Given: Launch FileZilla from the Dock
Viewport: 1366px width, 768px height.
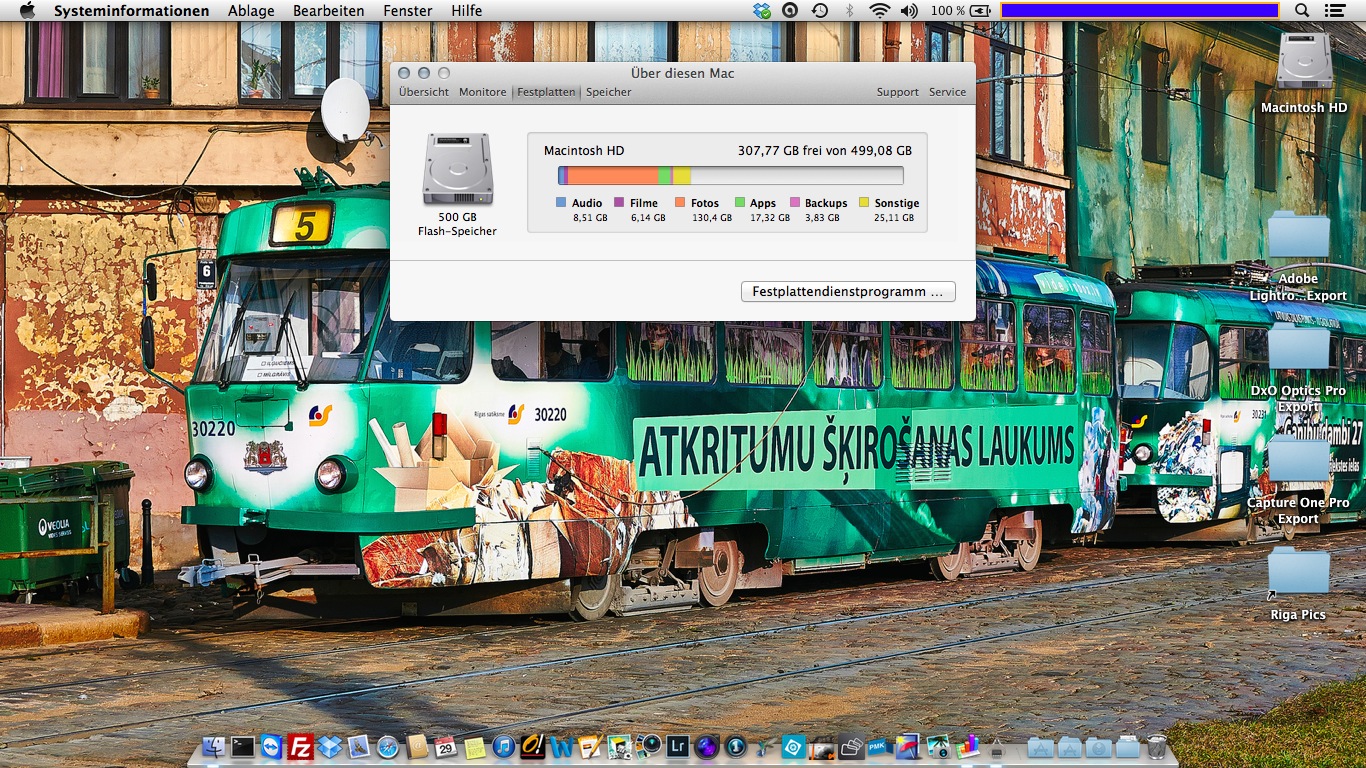Looking at the screenshot, I should click(300, 746).
